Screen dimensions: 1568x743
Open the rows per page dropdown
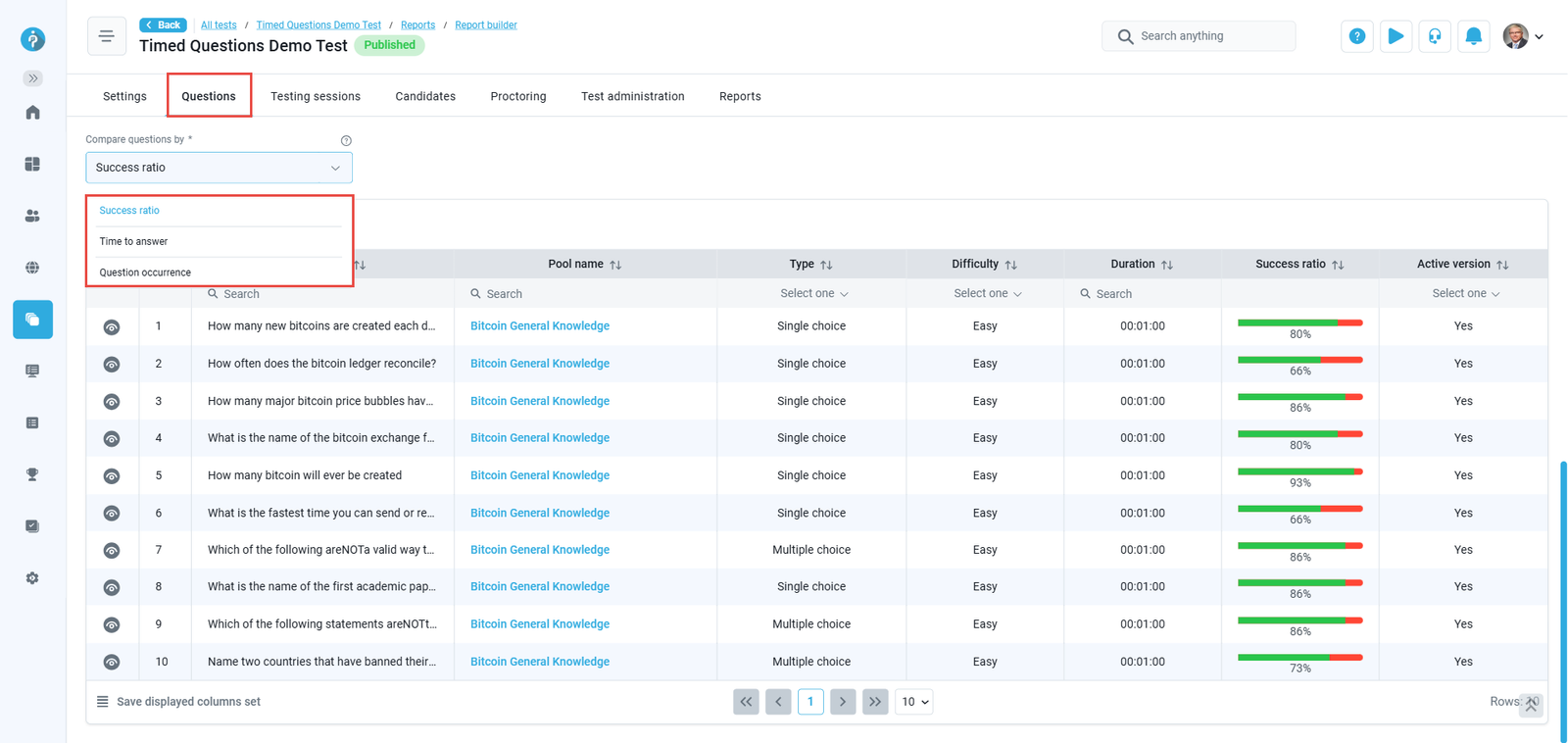pyautogui.click(x=913, y=702)
